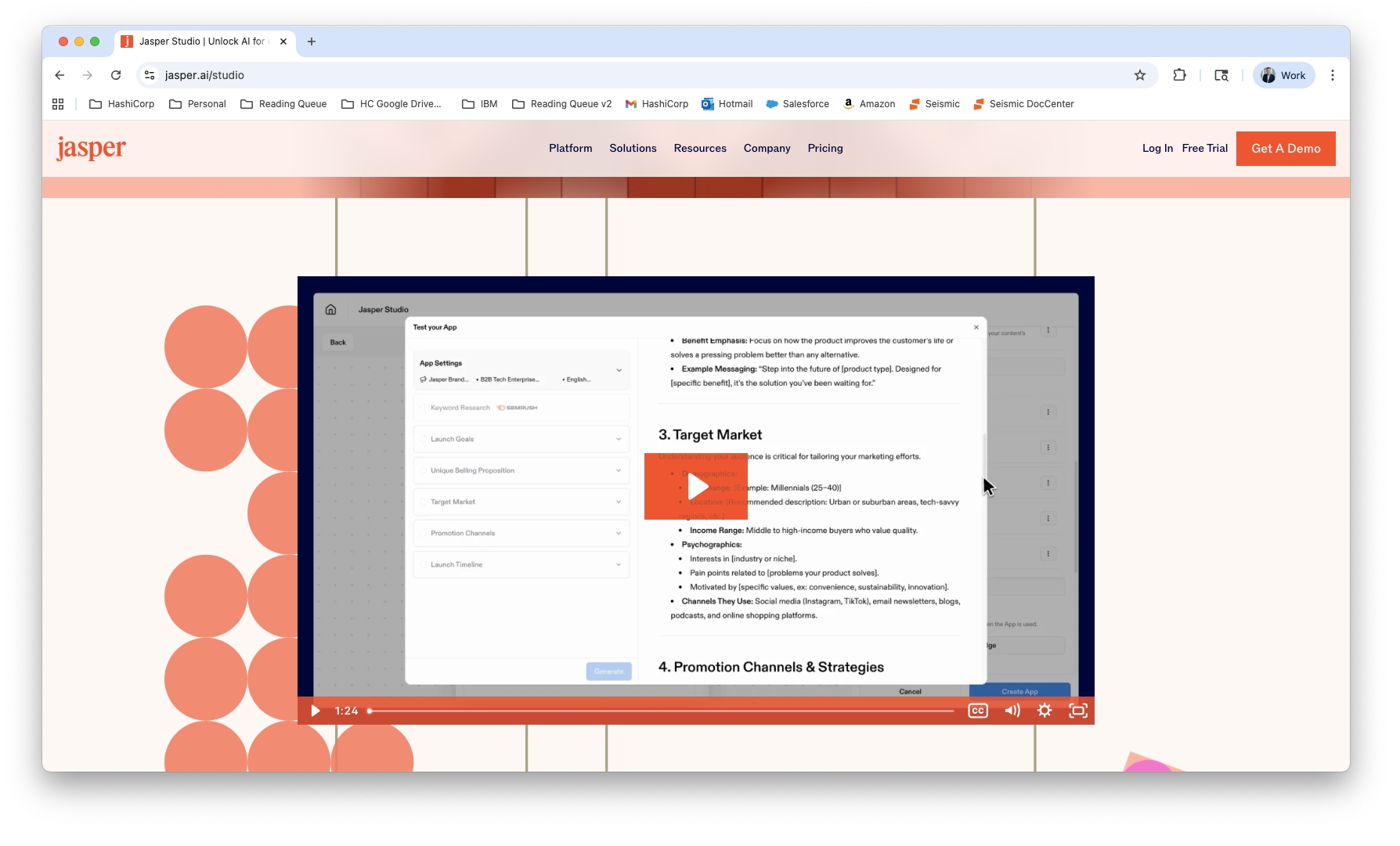Screen dimensions: 1400x846
Task: Expand the App Settings chevron
Action: pos(619,371)
